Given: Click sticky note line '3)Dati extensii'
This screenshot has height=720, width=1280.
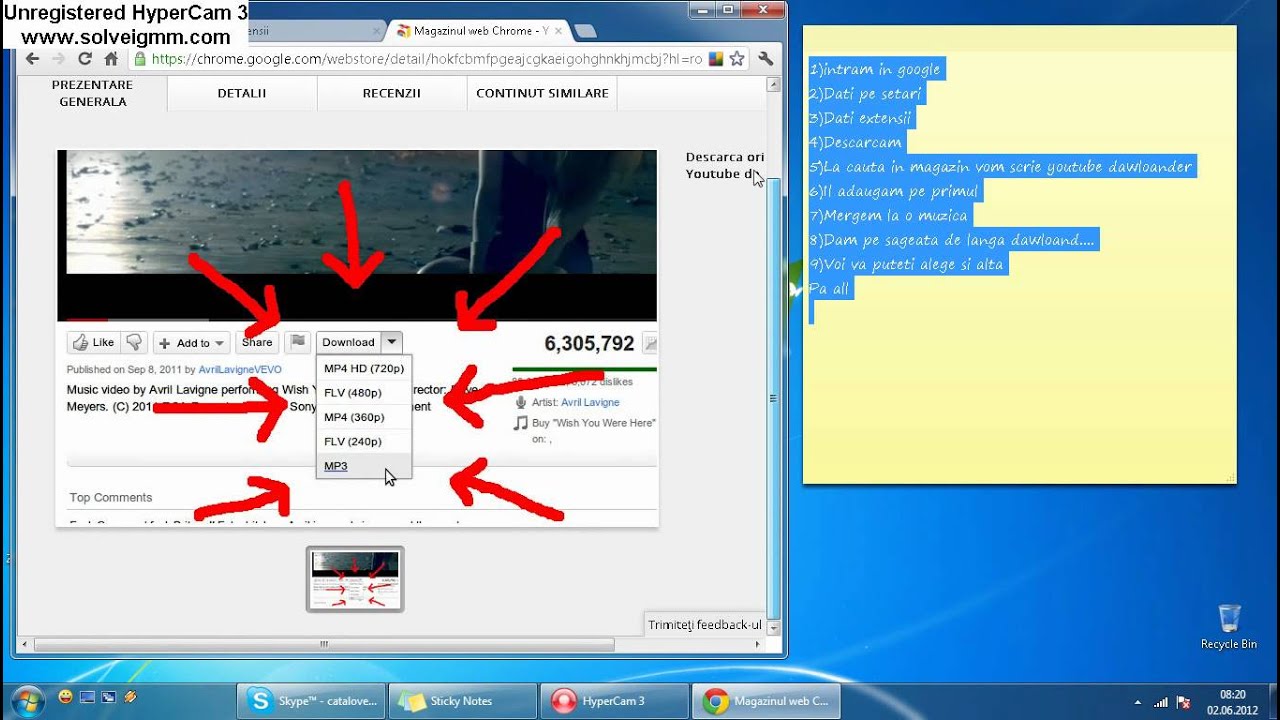Looking at the screenshot, I should tap(860, 118).
